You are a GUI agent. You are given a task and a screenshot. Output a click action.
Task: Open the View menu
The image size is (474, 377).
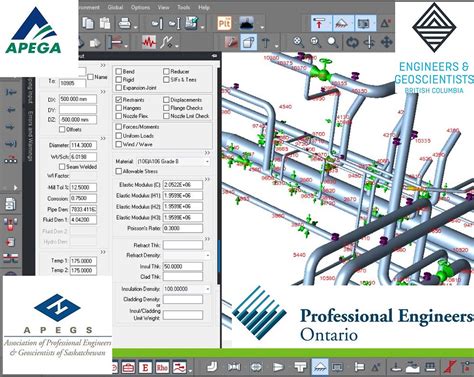(163, 7)
